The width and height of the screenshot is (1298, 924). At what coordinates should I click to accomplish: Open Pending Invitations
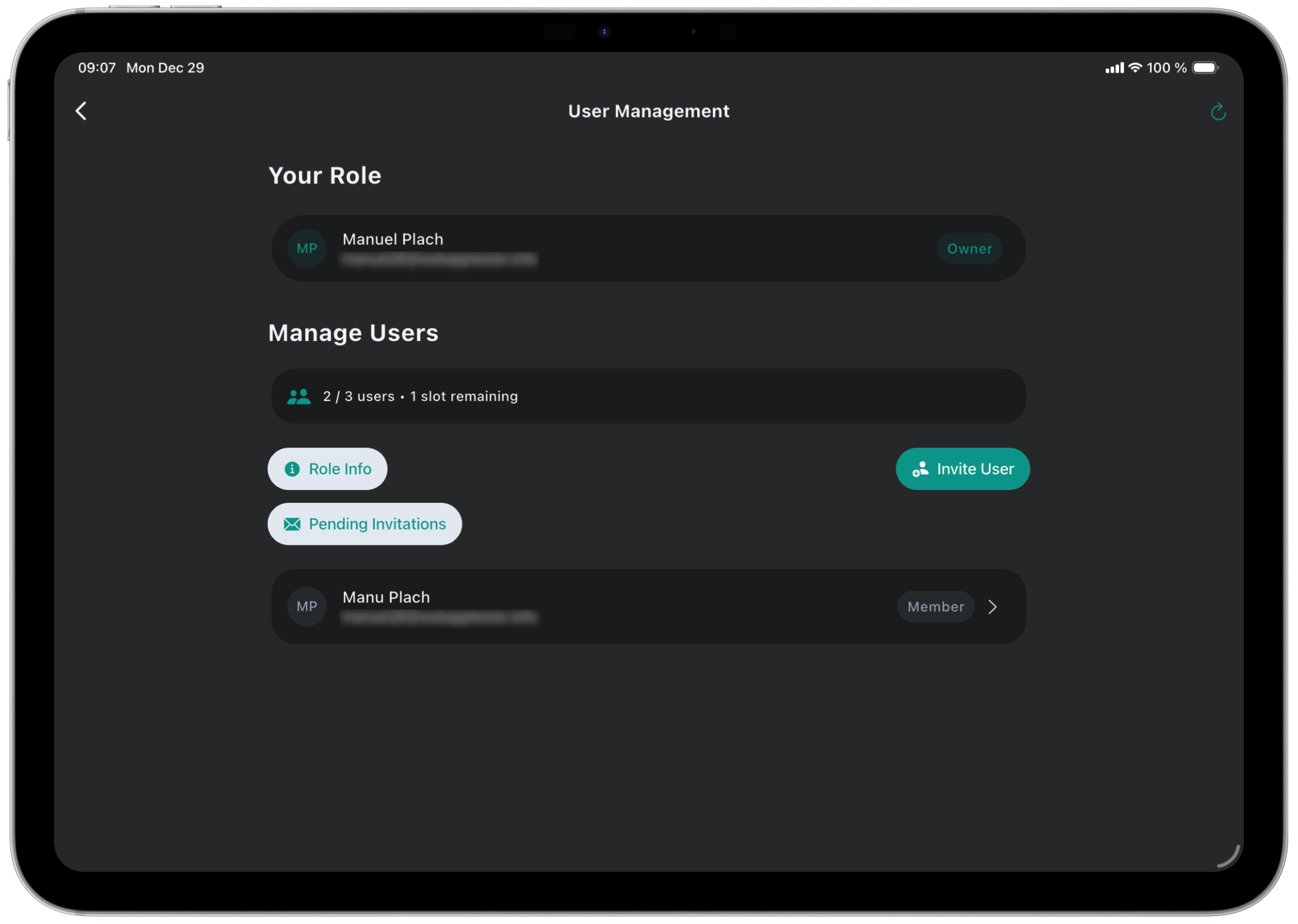[x=365, y=524]
